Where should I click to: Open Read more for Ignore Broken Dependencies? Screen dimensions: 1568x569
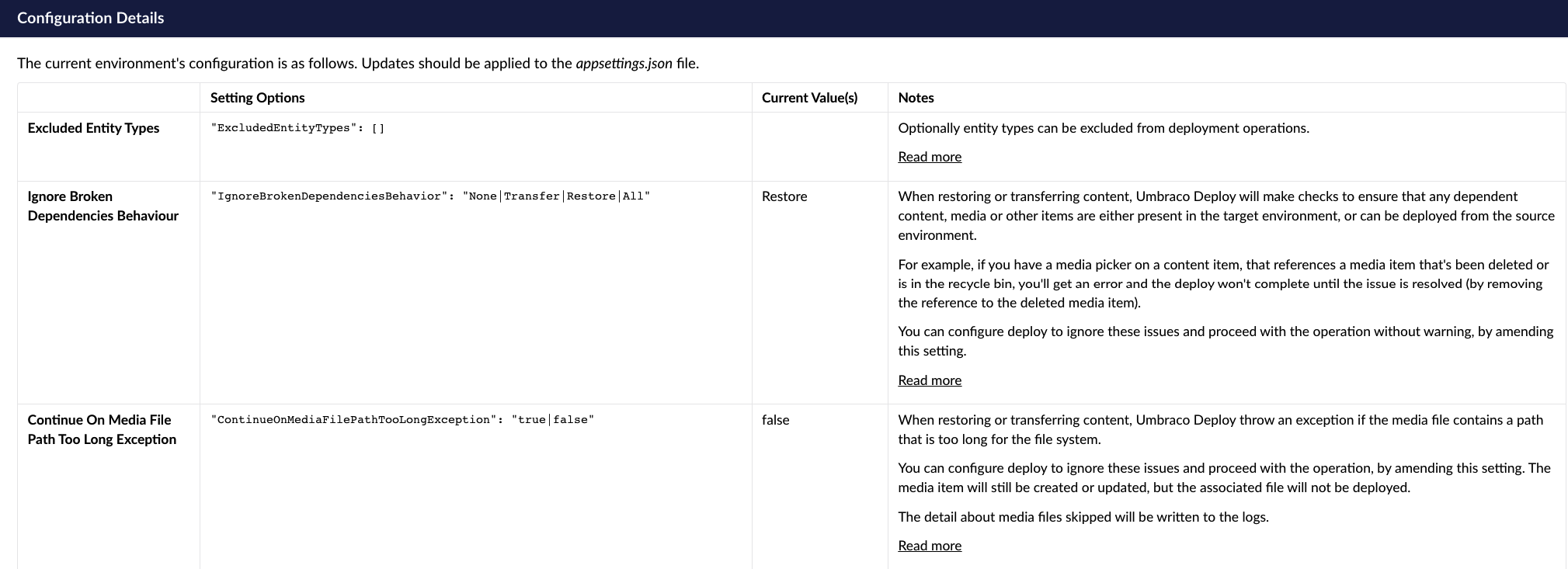tap(929, 380)
